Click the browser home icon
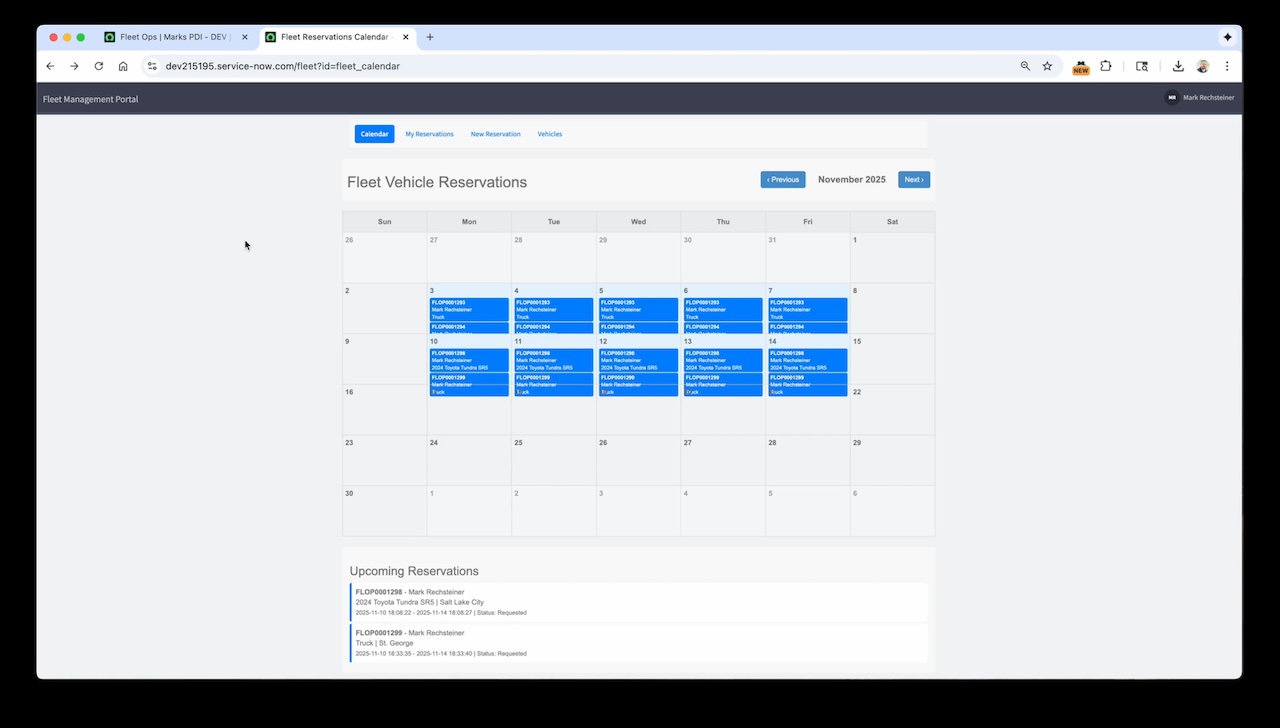 tap(123, 66)
